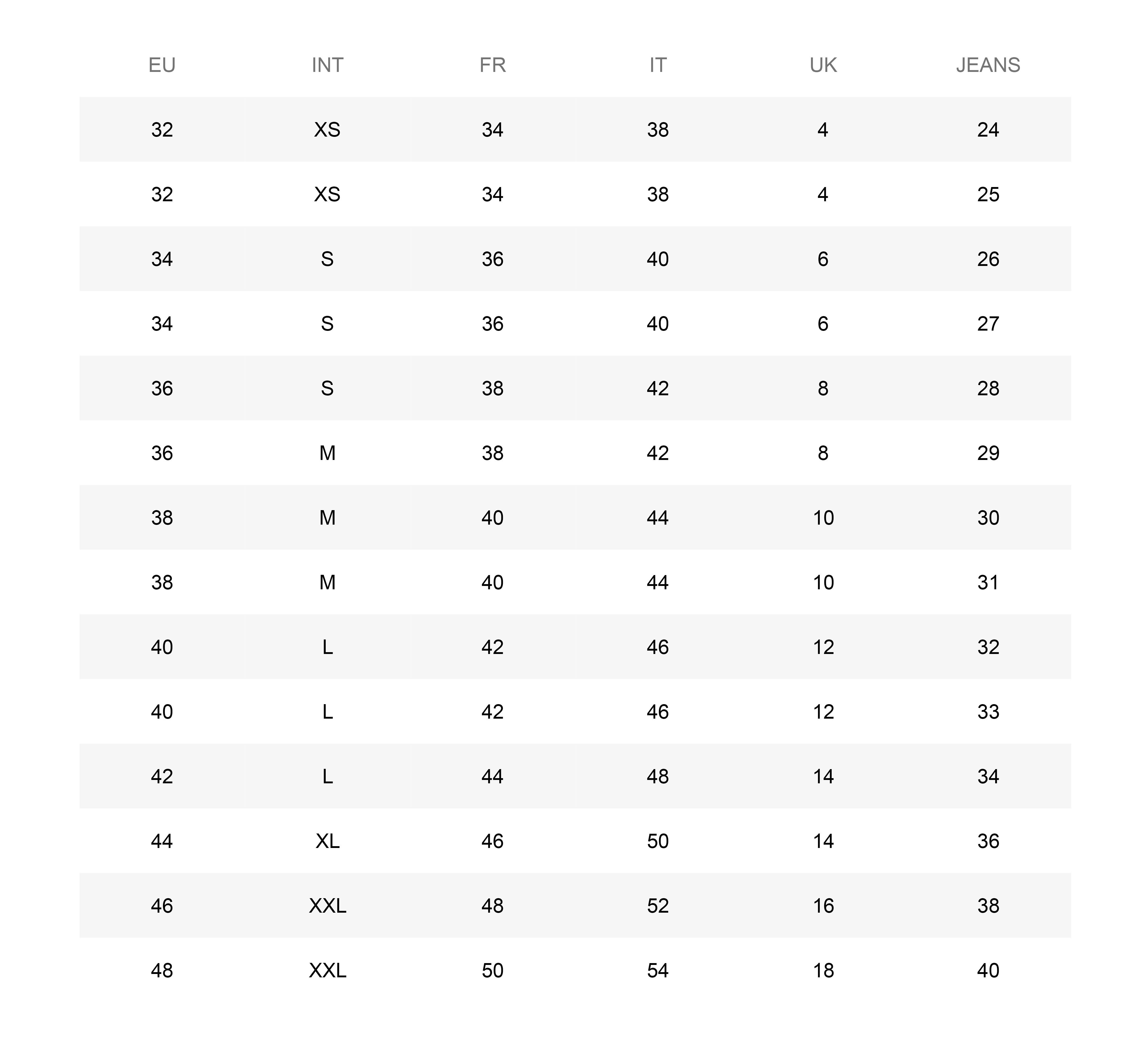Click UK size 16 cell
Viewport: 1148px width, 1042px height.
823,906
